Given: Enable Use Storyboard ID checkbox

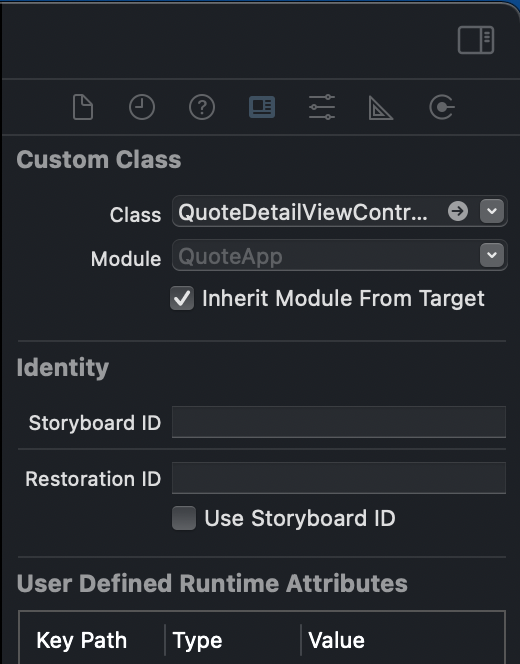Looking at the screenshot, I should point(184,518).
